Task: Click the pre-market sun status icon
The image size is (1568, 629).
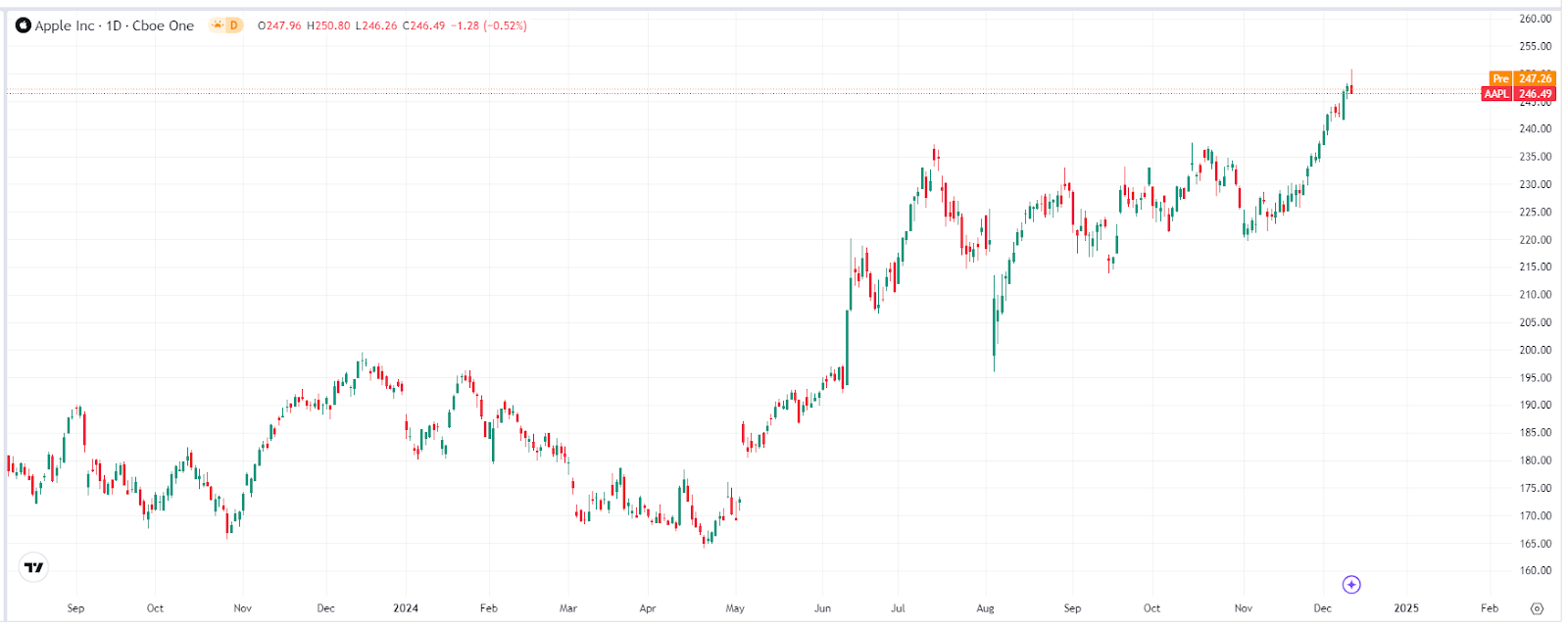Action: pos(218,25)
